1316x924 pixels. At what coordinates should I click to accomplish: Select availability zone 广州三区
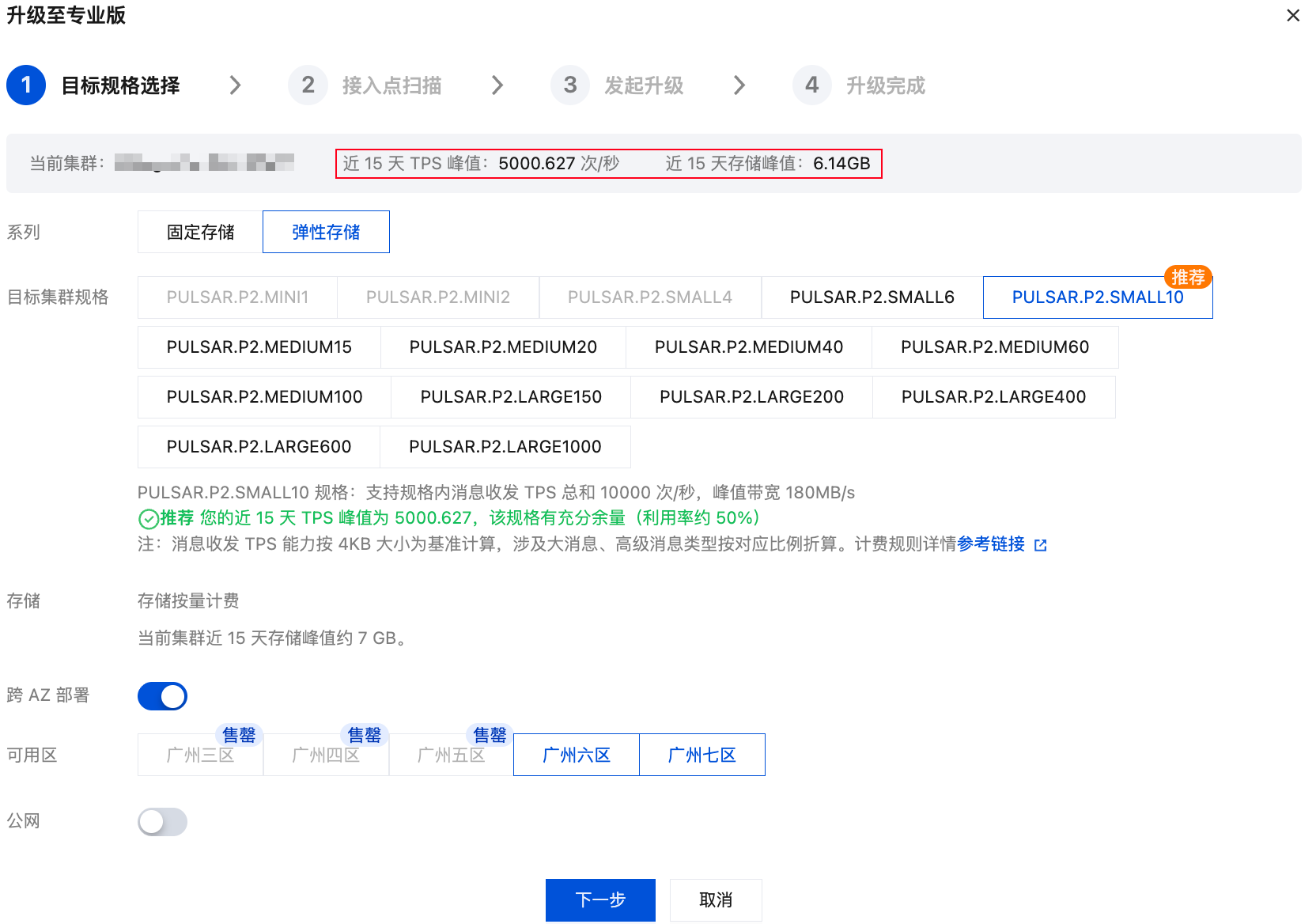click(x=200, y=755)
